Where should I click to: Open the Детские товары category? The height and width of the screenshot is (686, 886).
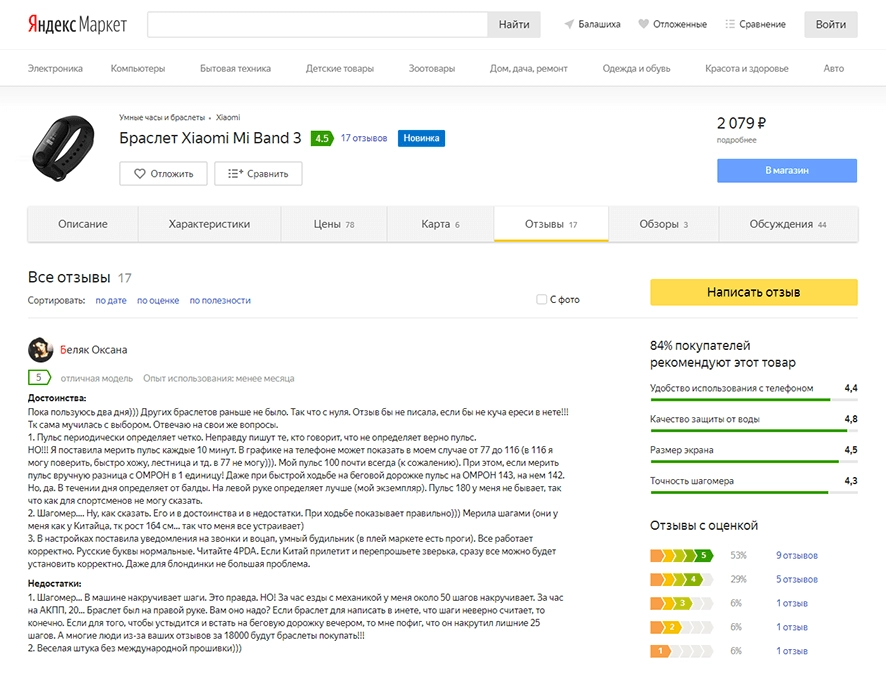(x=340, y=68)
